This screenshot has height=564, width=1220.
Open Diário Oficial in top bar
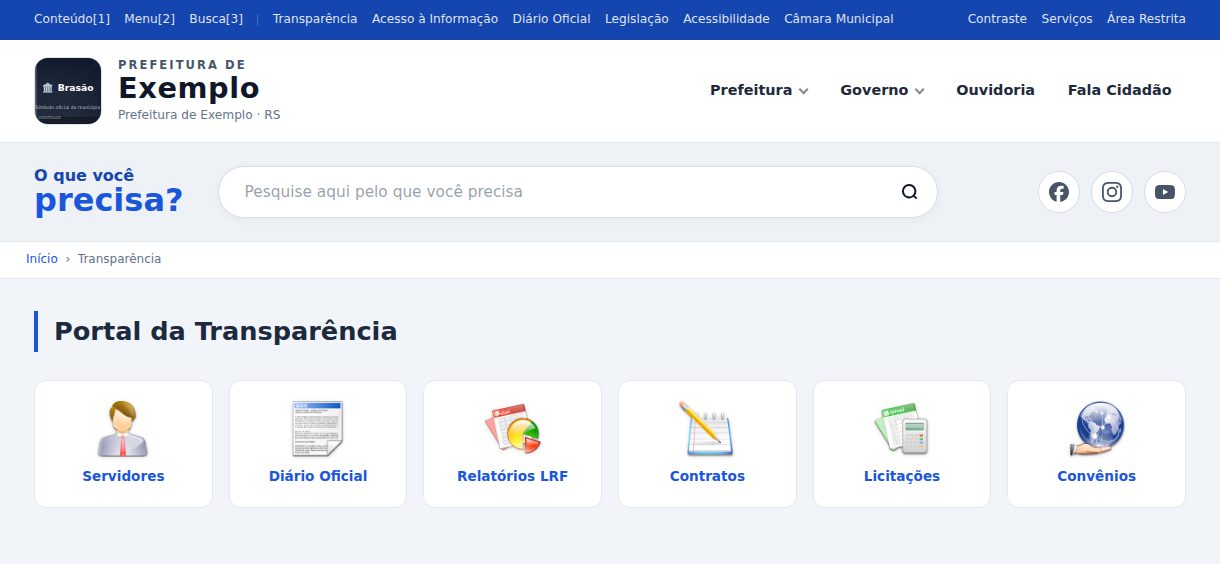(551, 19)
